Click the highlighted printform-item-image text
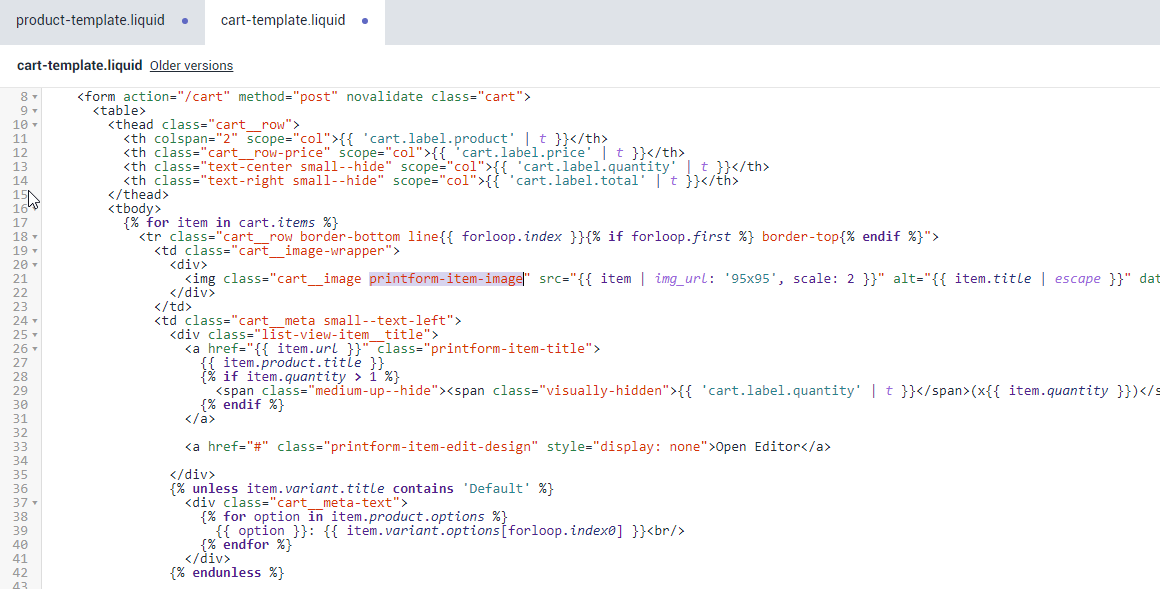 point(446,279)
